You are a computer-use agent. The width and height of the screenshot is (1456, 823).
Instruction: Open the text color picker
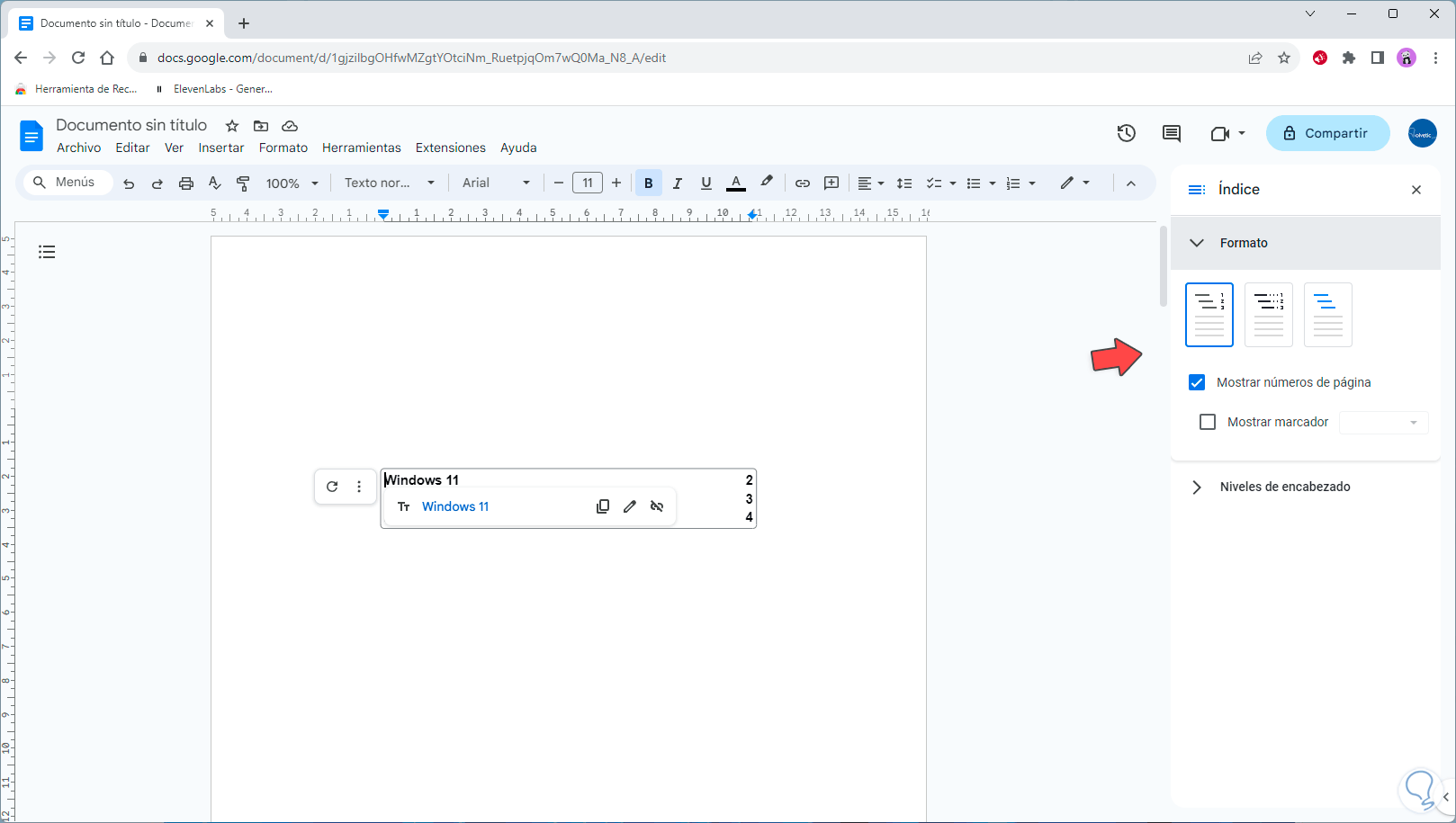pos(736,183)
